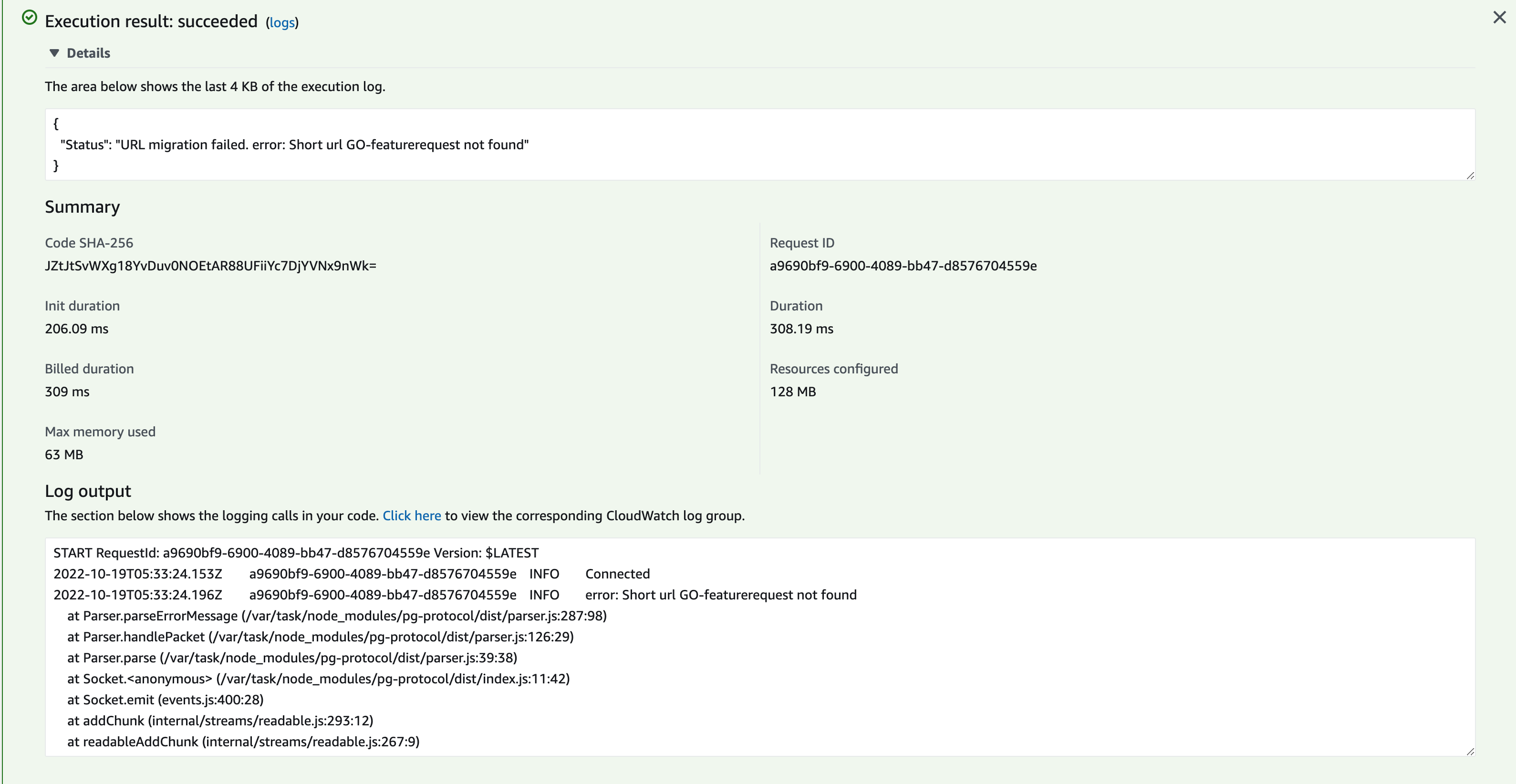Click the Summary section heading
This screenshot has width=1516, height=784.
coord(82,206)
